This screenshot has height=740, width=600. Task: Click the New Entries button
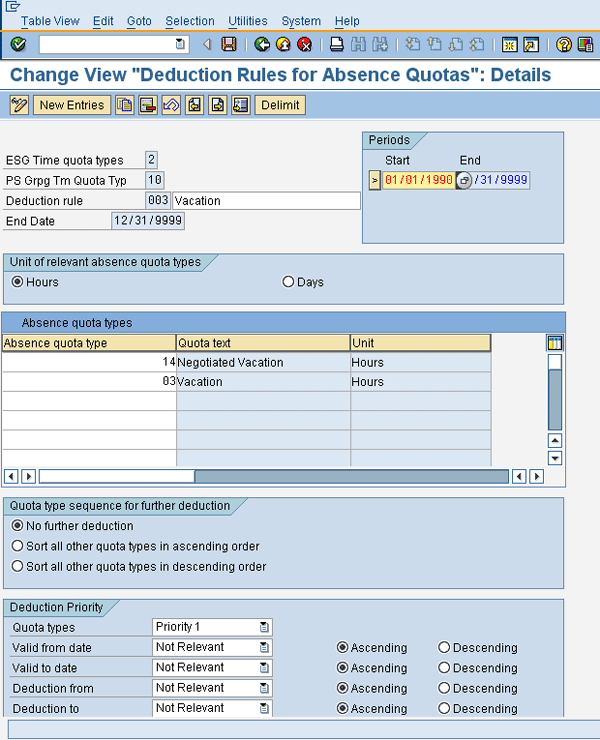pyautogui.click(x=72, y=105)
